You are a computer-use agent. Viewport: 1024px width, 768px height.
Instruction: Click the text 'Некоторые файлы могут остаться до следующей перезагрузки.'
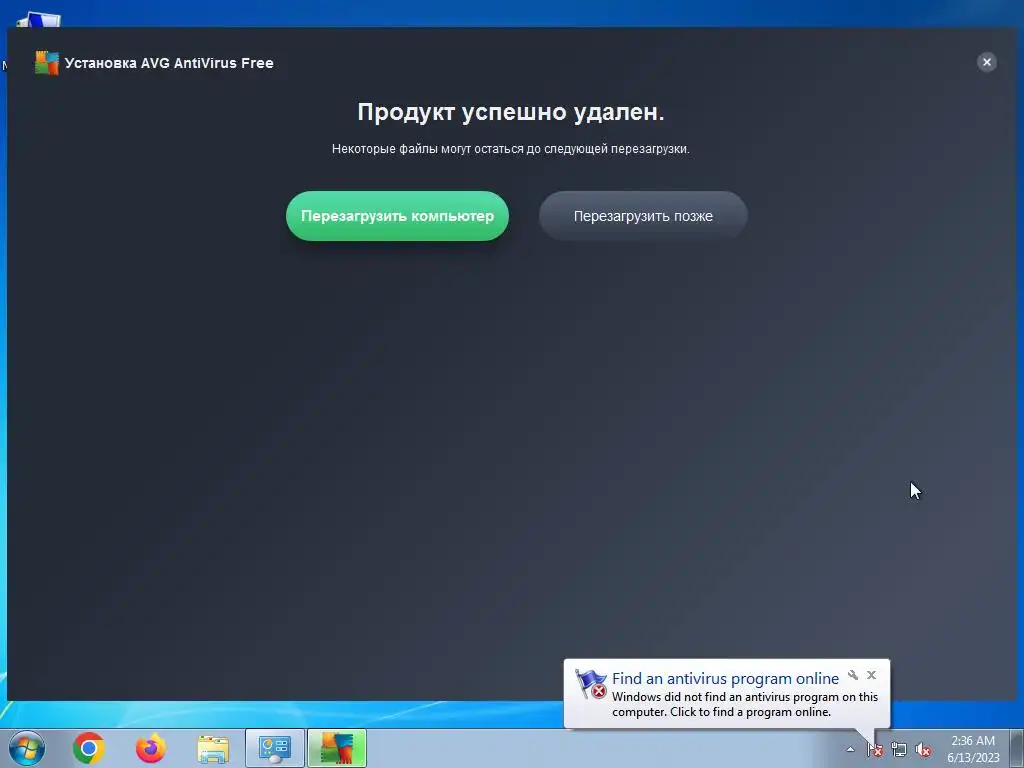click(511, 149)
